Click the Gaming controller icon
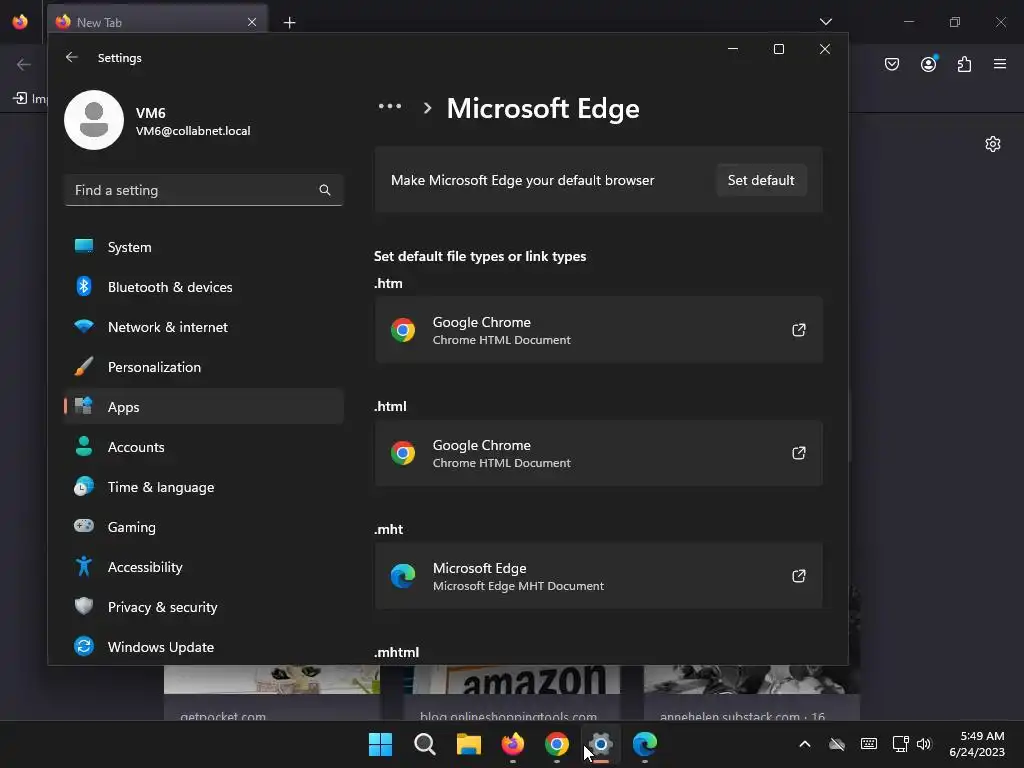Screen dimensions: 1024x768 (84, 526)
